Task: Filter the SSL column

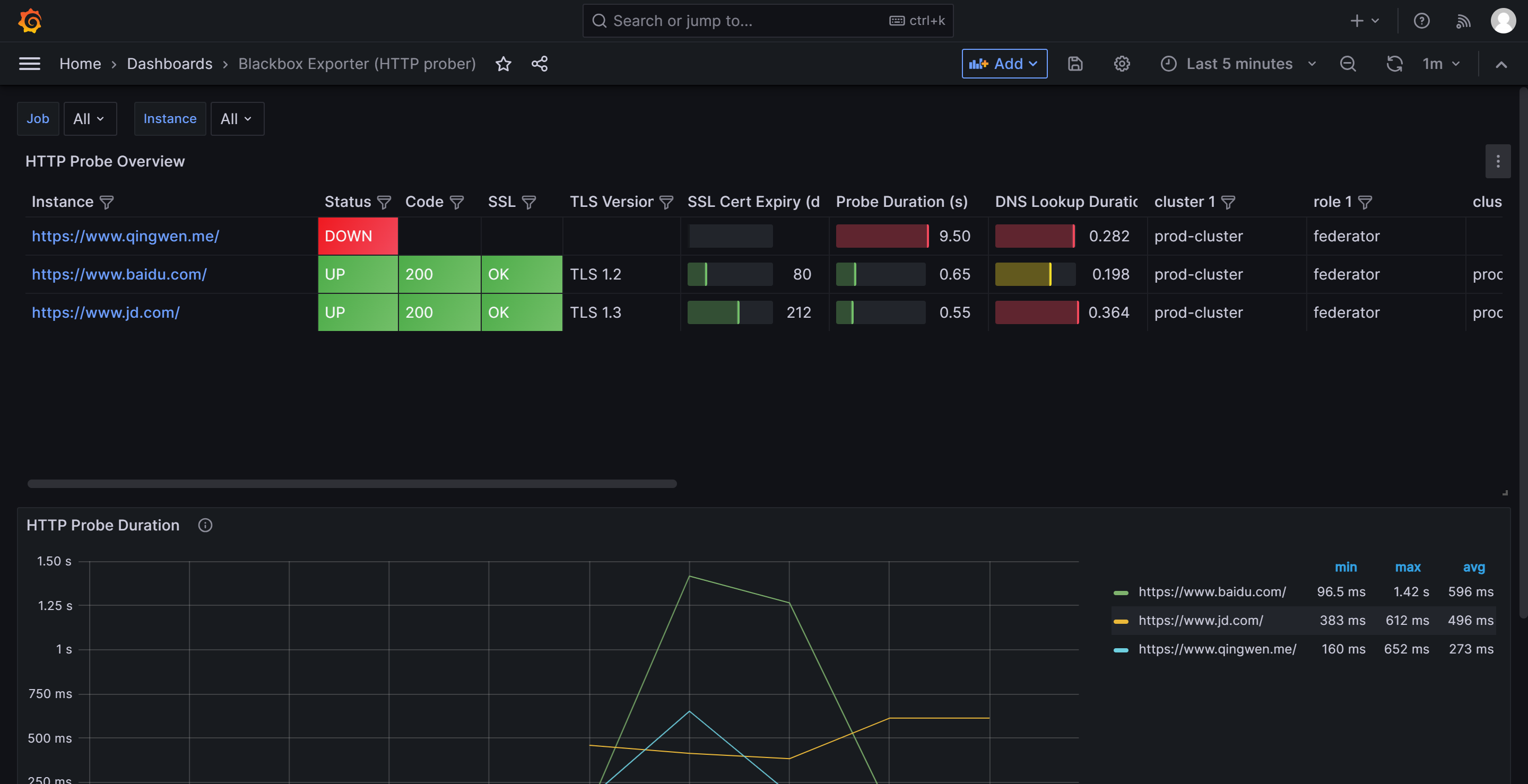Action: click(529, 202)
